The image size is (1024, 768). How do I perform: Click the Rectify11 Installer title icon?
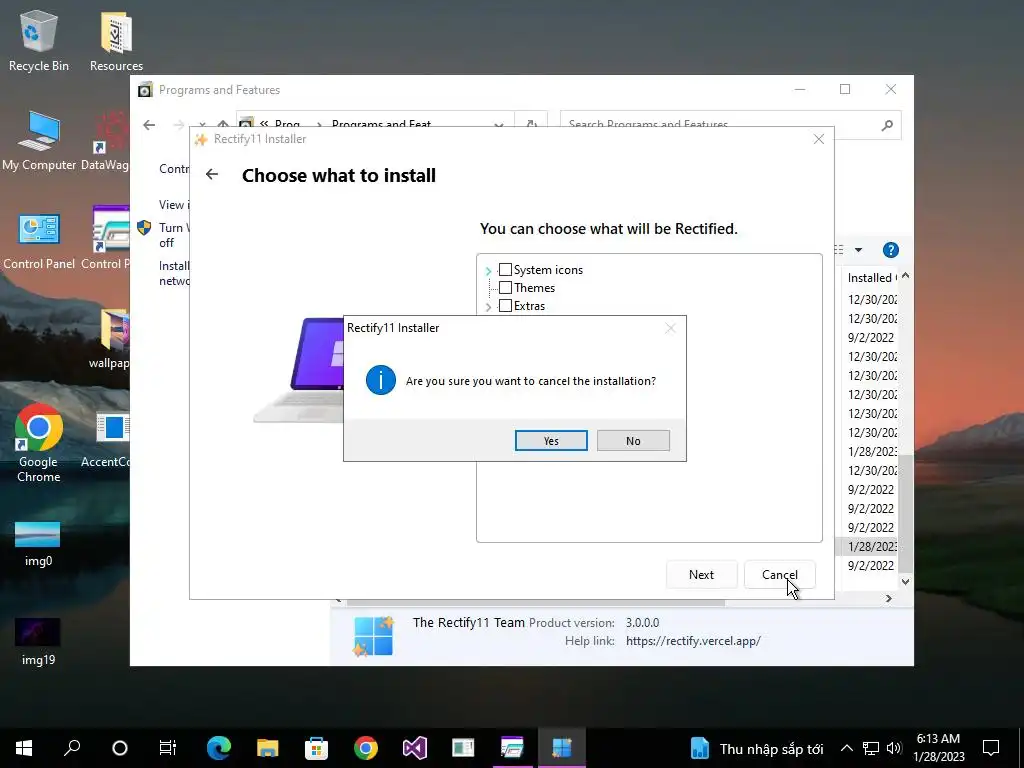[201, 139]
